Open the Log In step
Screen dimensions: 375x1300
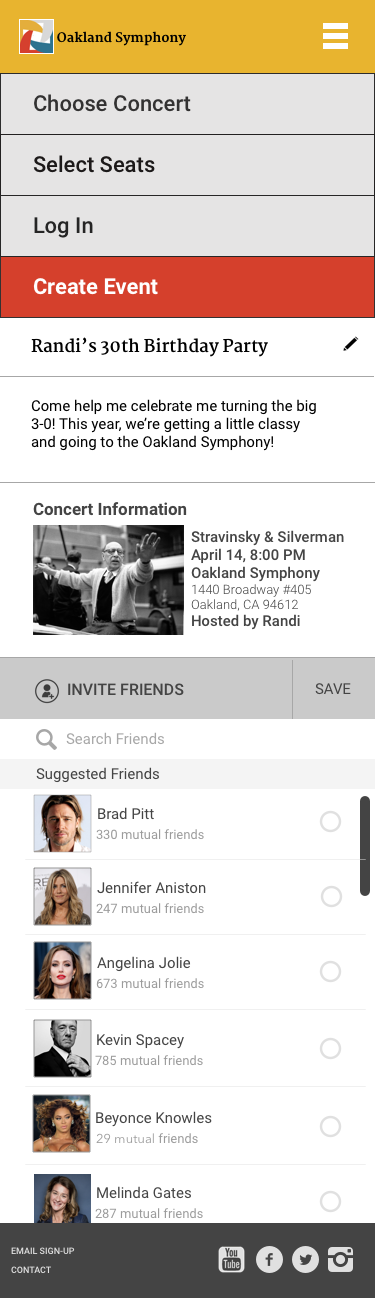[187, 226]
